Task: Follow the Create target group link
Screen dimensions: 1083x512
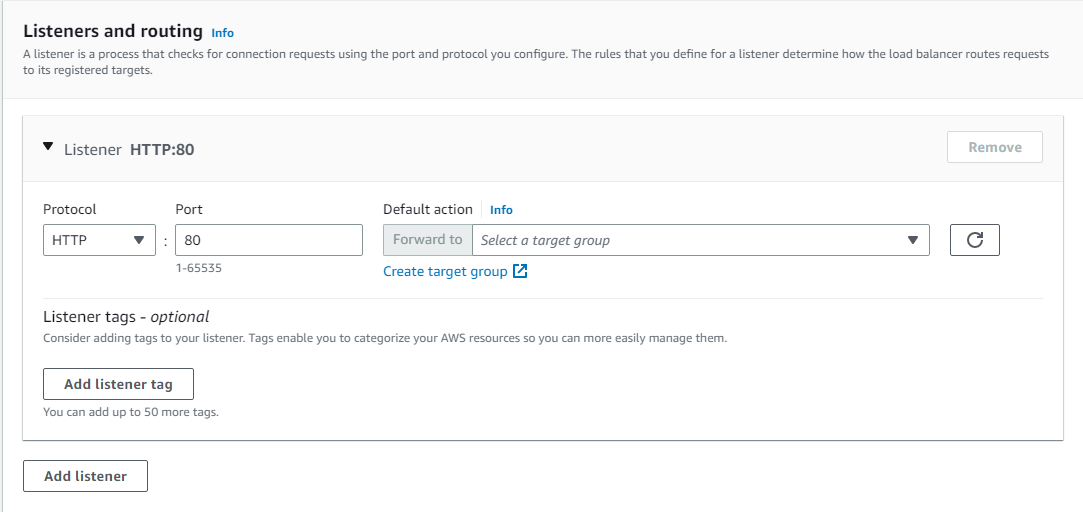Action: pyautogui.click(x=445, y=272)
